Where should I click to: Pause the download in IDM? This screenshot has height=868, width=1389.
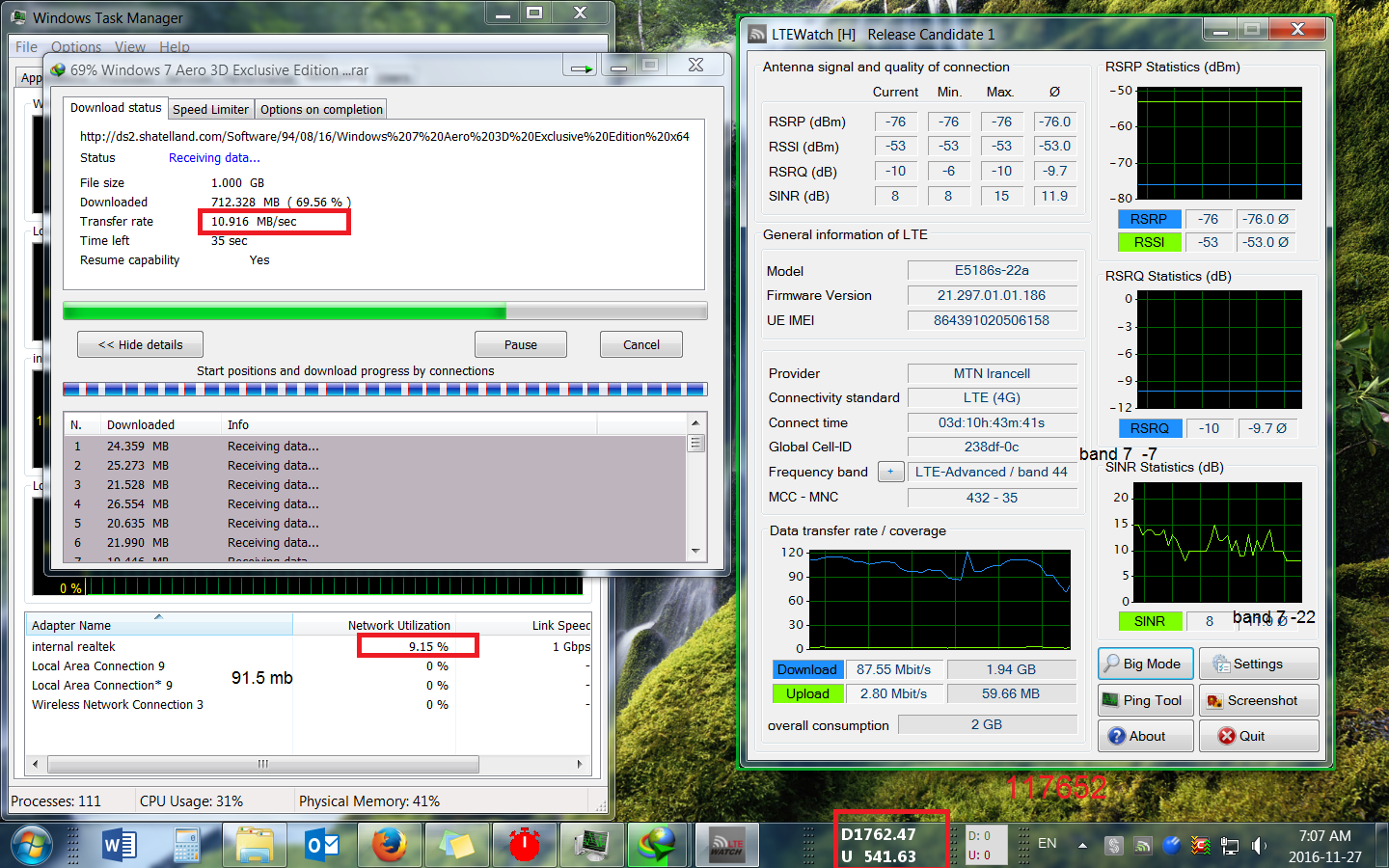[x=521, y=344]
